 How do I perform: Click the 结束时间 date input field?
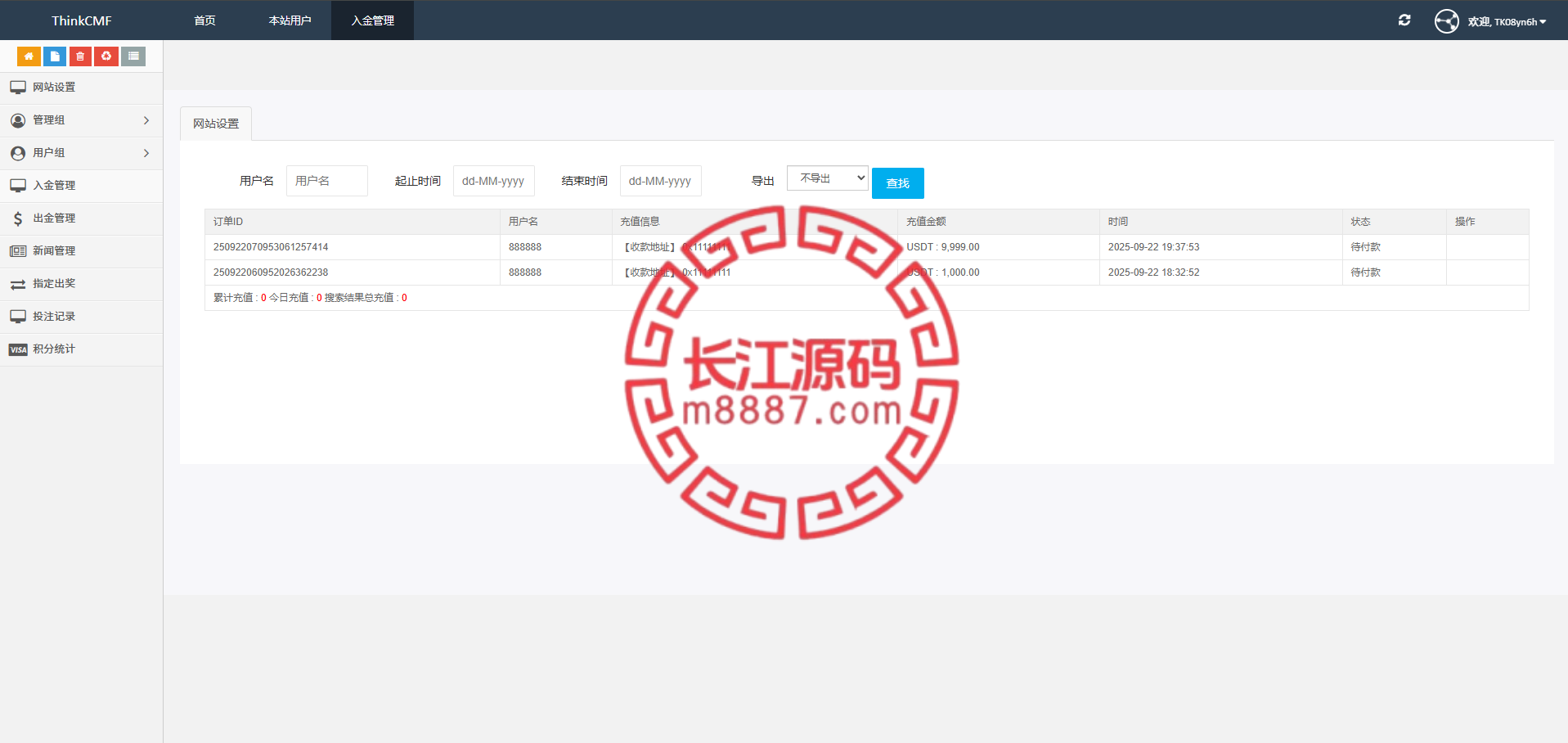pyautogui.click(x=660, y=181)
